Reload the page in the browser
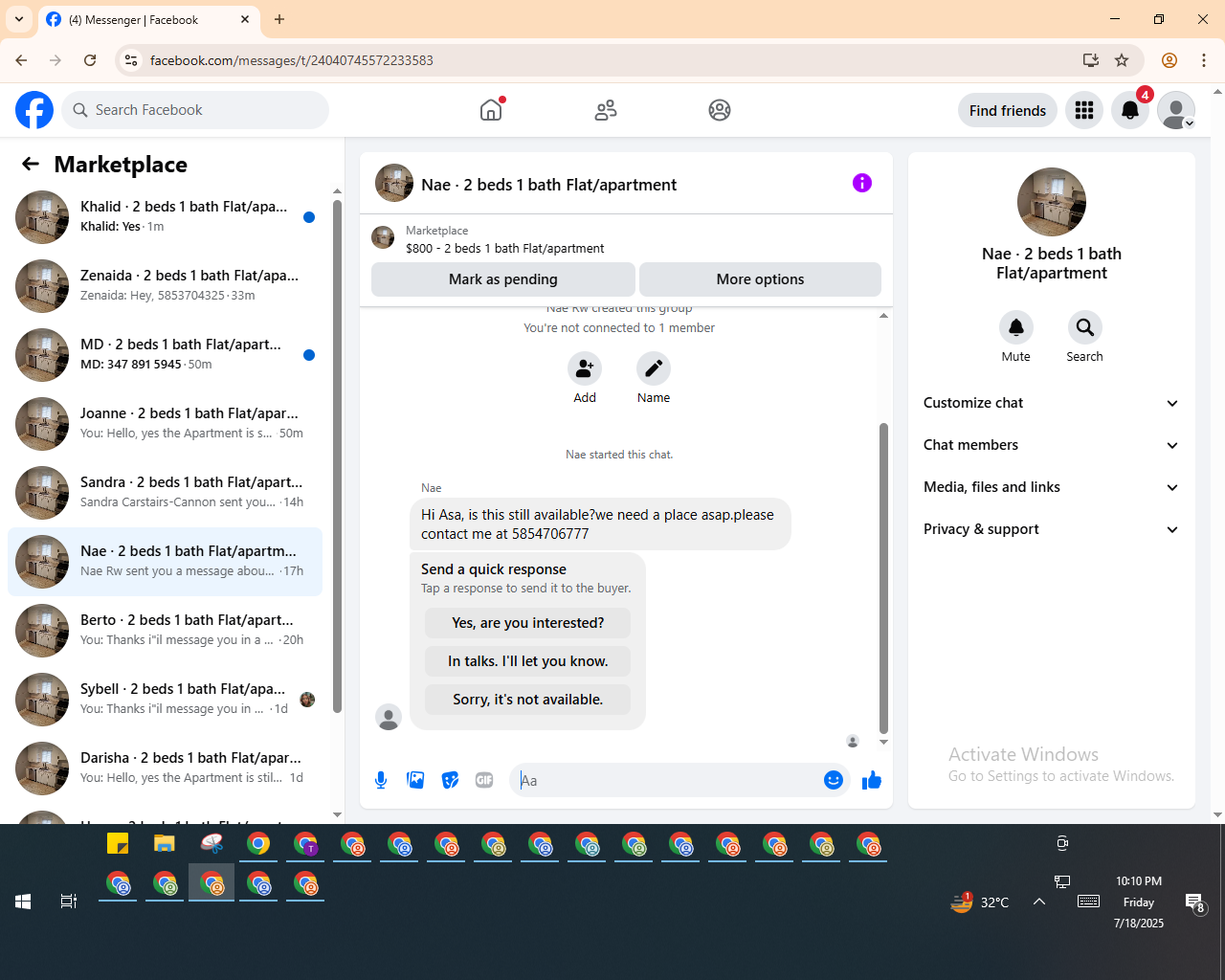 click(x=90, y=60)
